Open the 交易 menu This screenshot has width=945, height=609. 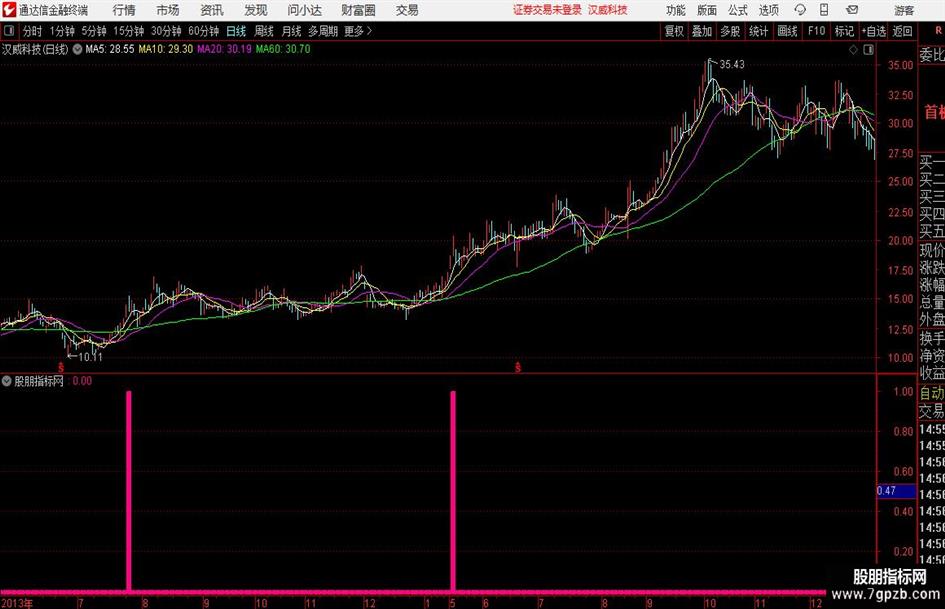407,10
